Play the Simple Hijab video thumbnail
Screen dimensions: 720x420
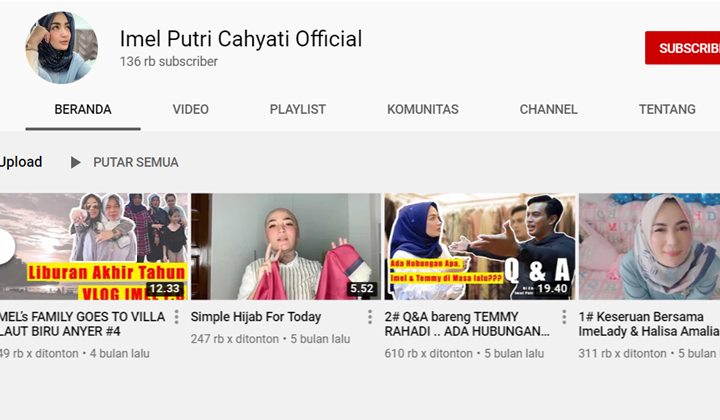point(286,246)
